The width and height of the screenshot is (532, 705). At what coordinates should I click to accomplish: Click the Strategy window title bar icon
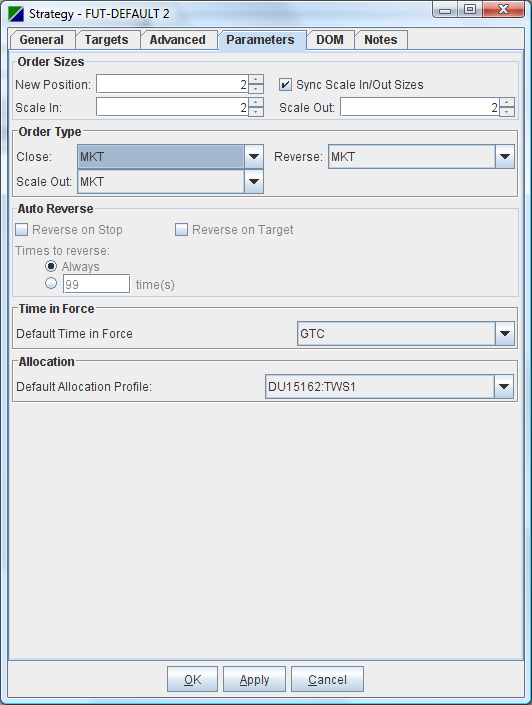coord(16,14)
